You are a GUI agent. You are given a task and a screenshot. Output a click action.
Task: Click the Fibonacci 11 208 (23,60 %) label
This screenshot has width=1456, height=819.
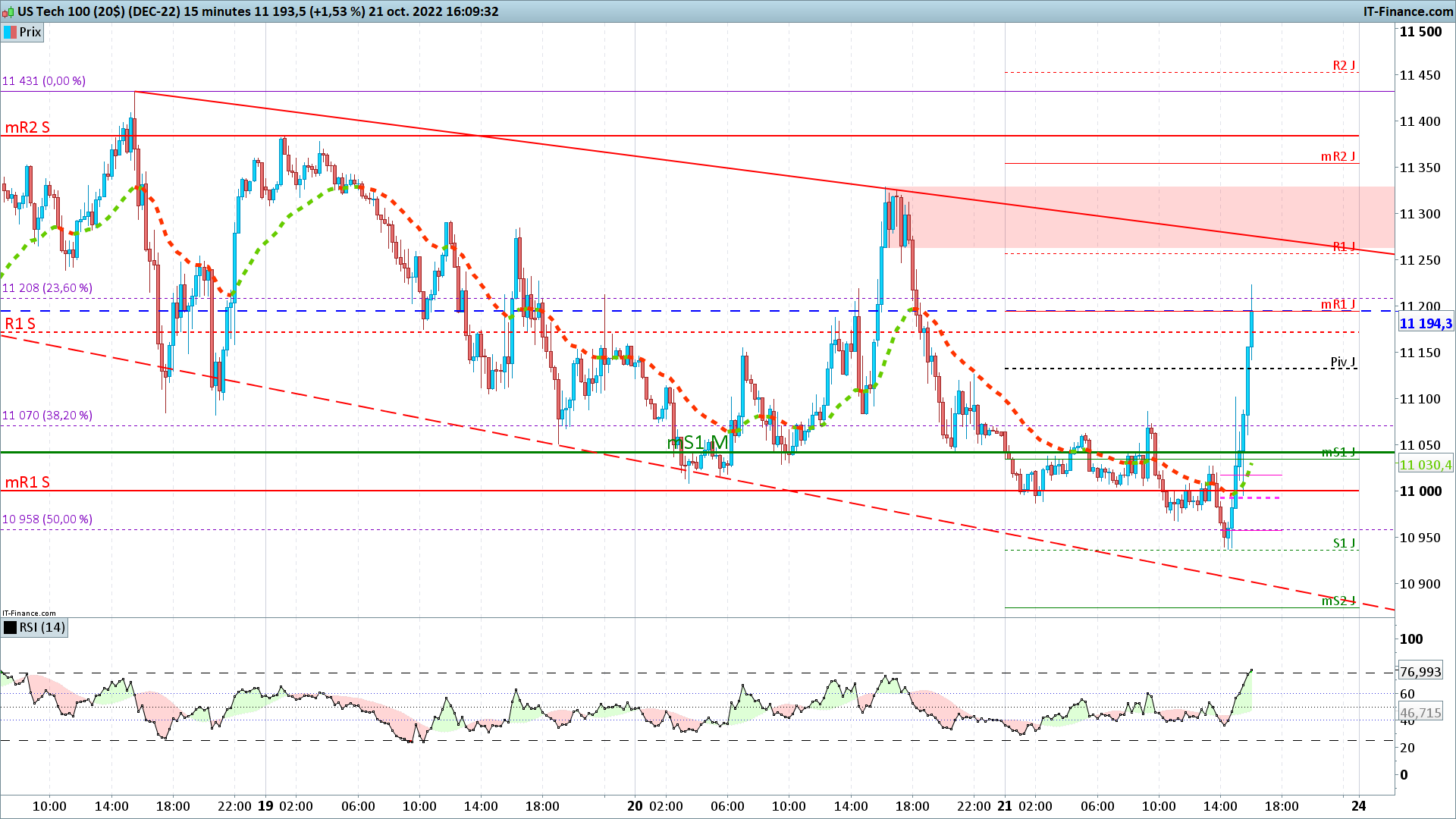point(47,287)
